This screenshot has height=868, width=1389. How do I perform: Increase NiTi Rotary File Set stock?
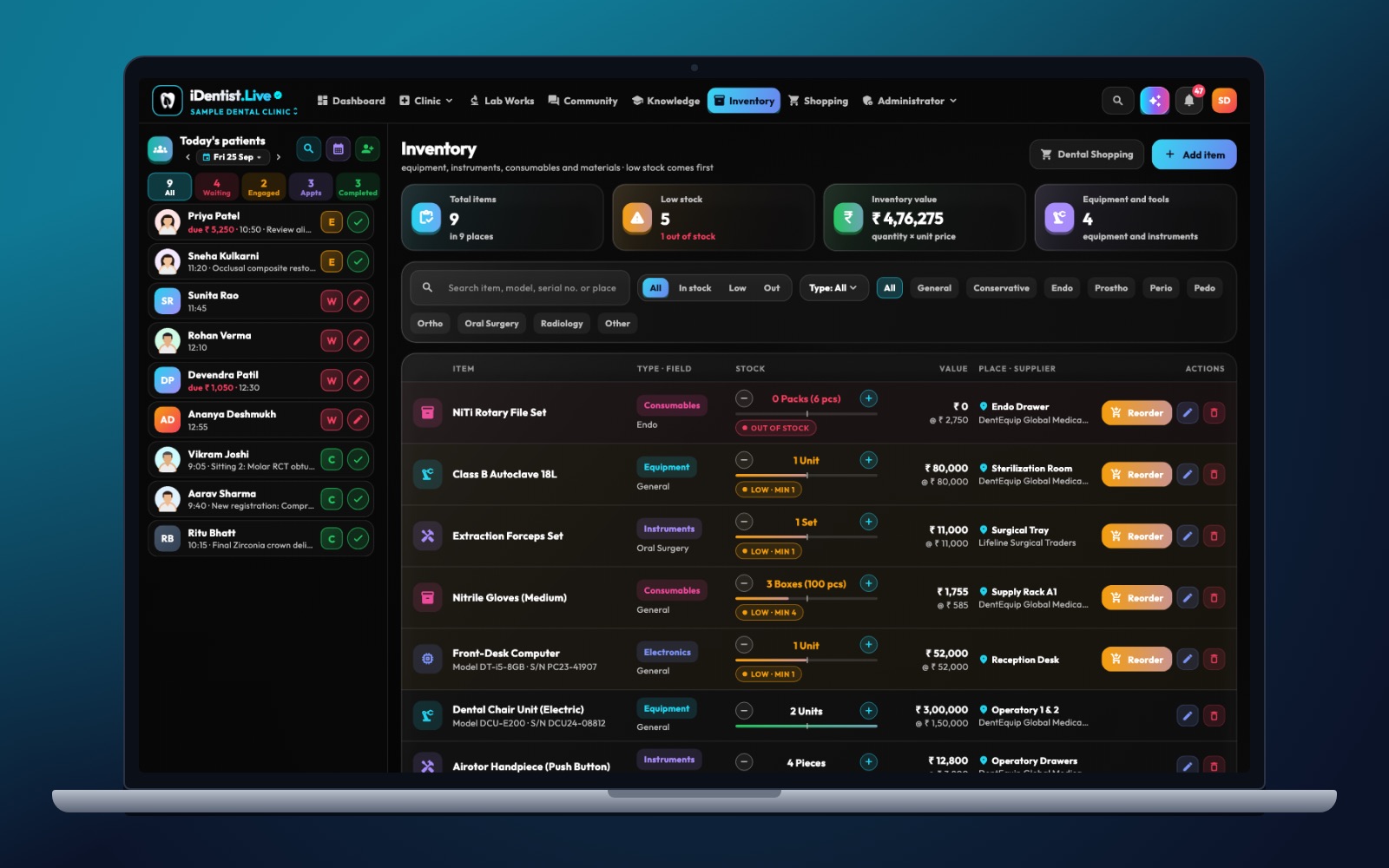(868, 398)
